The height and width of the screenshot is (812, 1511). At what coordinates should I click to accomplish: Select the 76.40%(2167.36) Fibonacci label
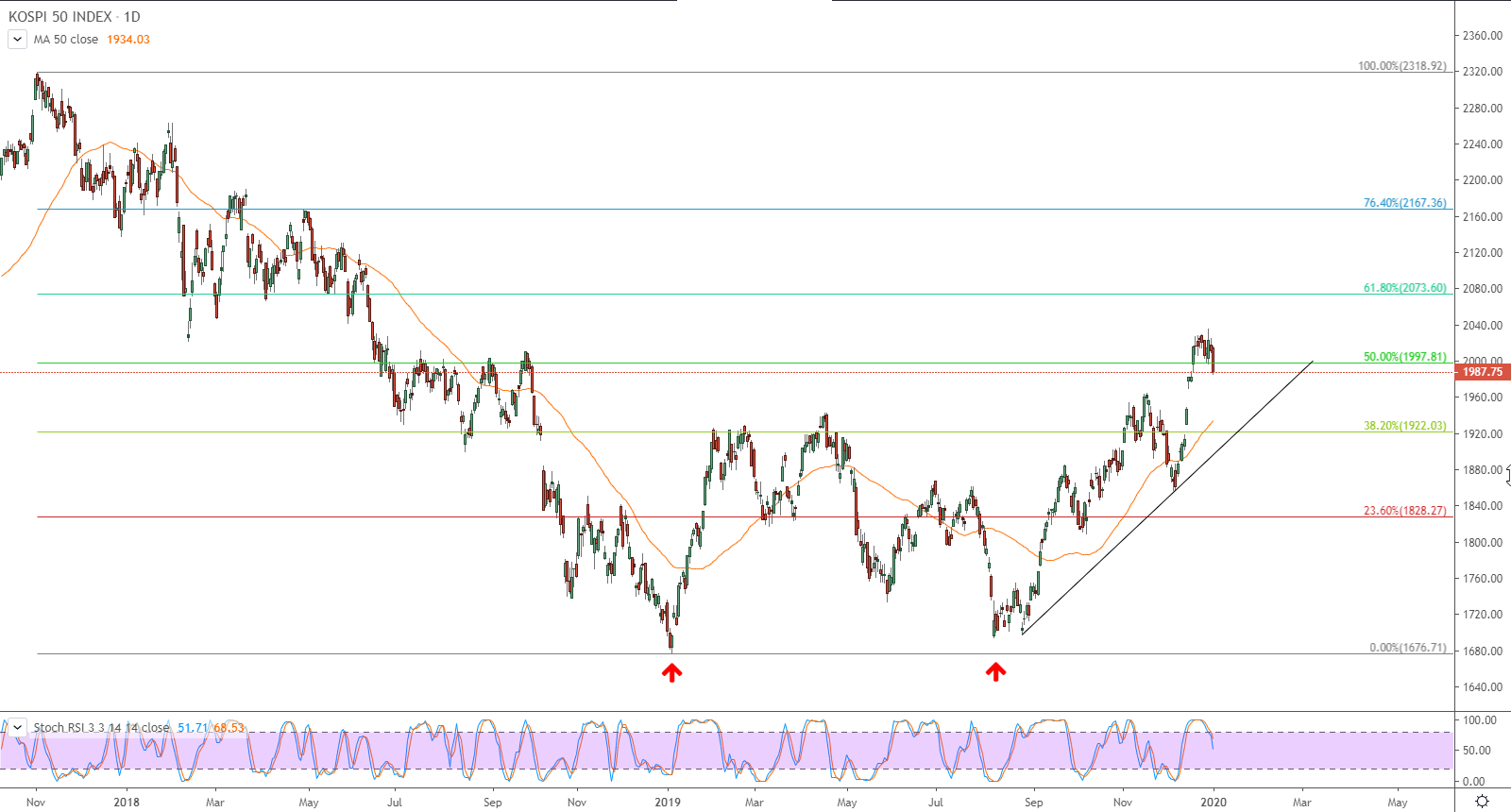click(x=1405, y=203)
